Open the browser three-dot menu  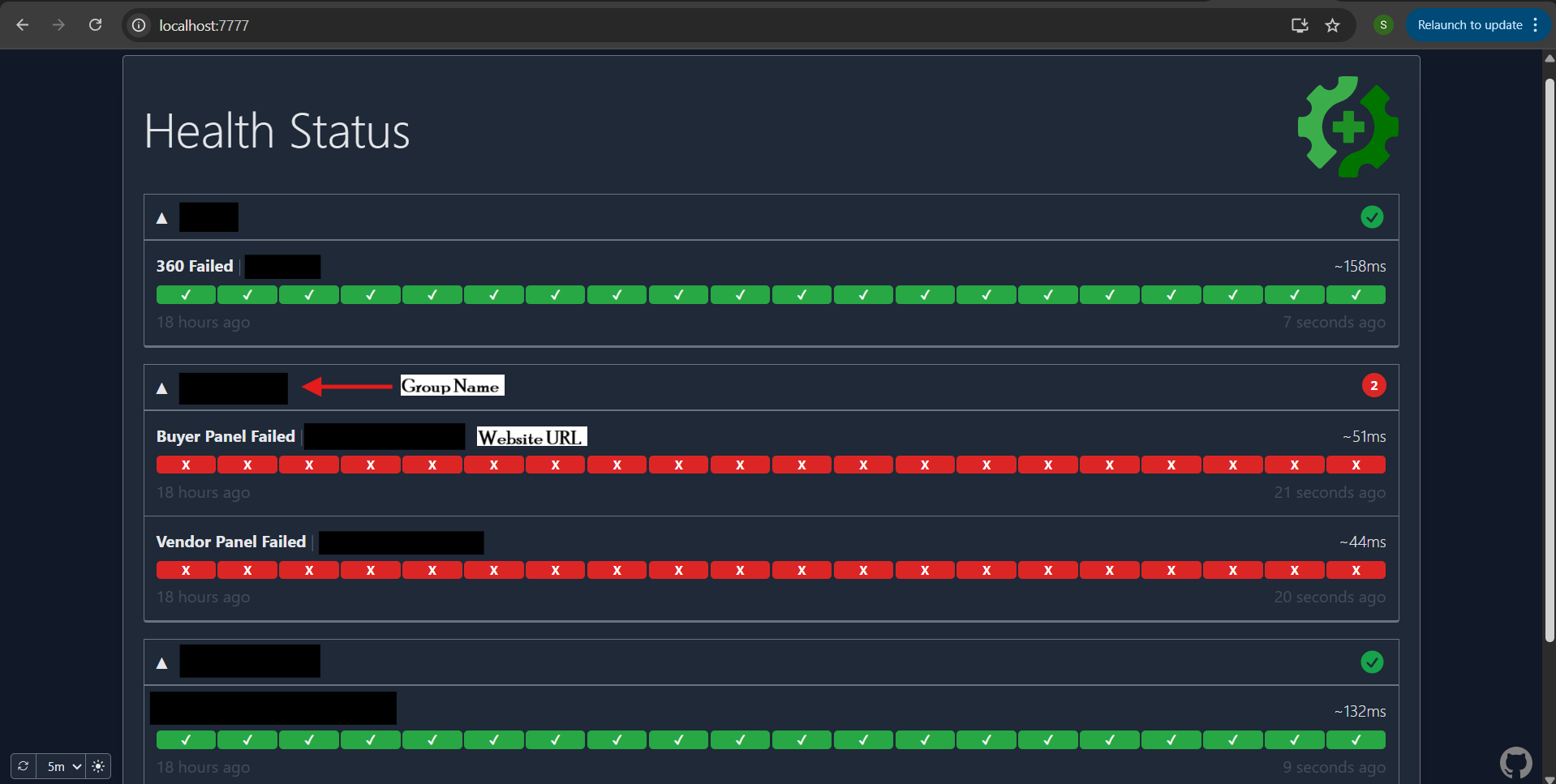coord(1536,25)
